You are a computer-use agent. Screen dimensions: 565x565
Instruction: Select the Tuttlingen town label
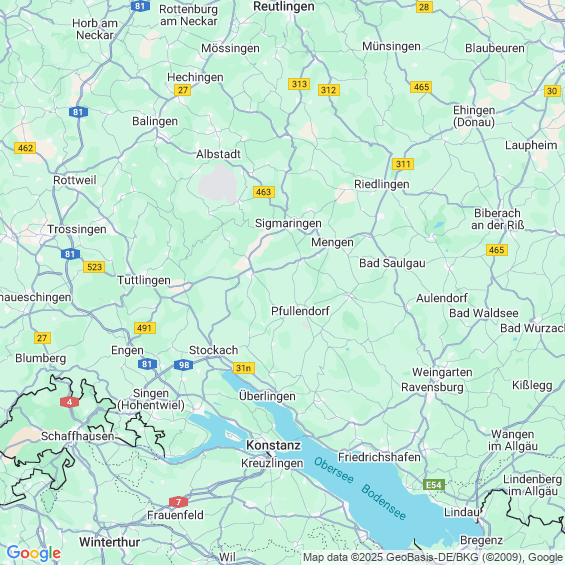coord(144,280)
